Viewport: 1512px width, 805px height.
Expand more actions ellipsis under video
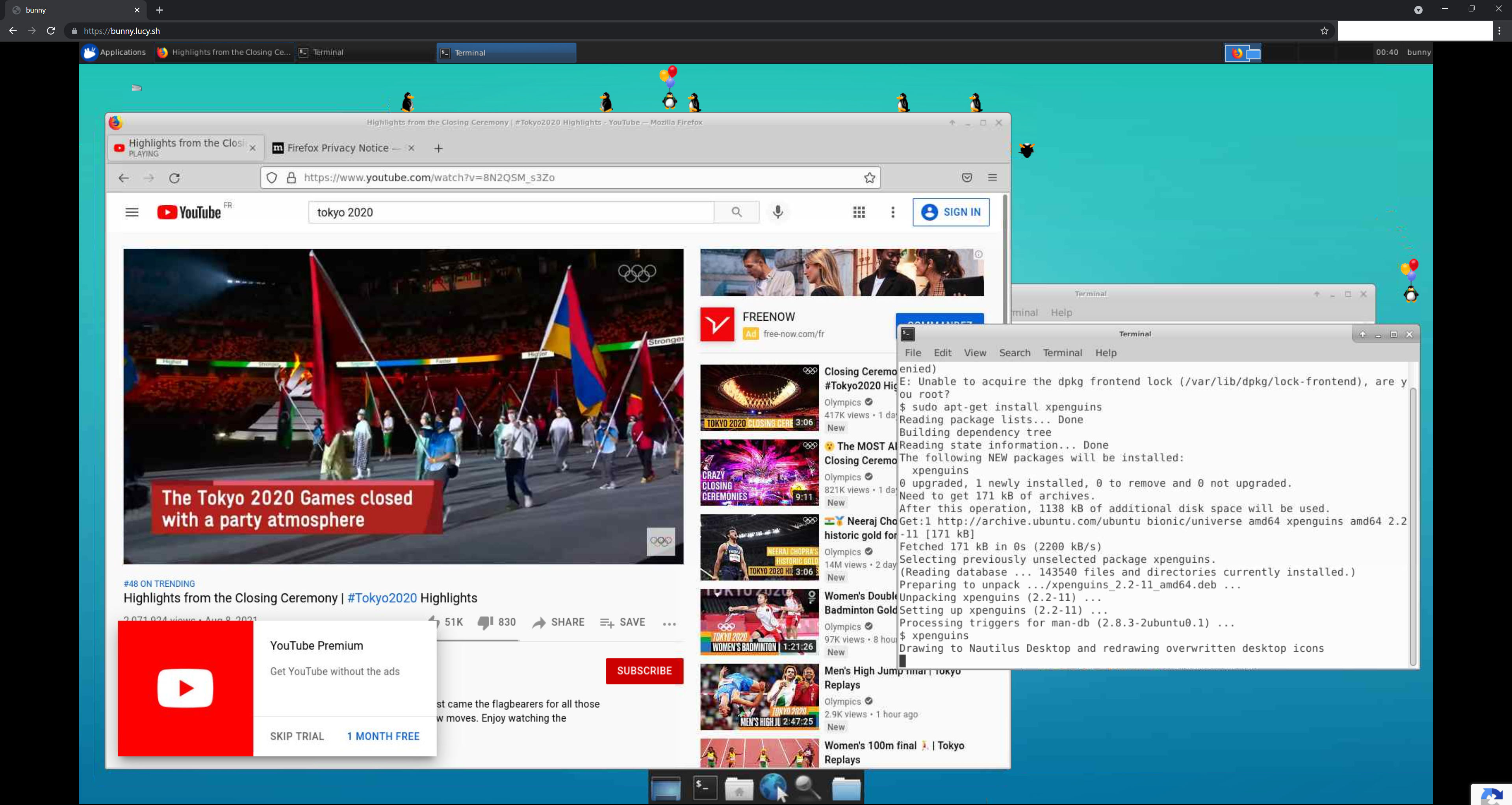[x=669, y=624]
